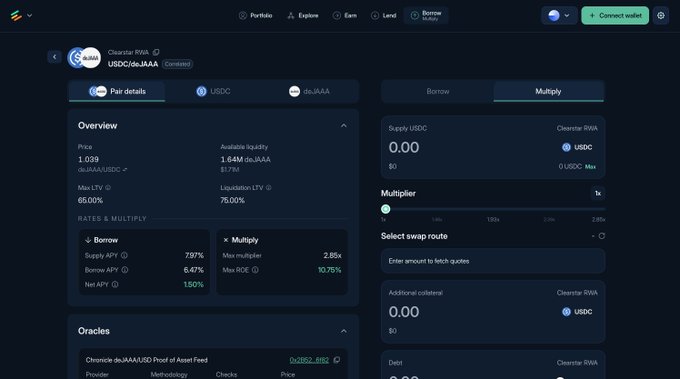
Task: Open the Portfolio menu item
Action: [255, 16]
